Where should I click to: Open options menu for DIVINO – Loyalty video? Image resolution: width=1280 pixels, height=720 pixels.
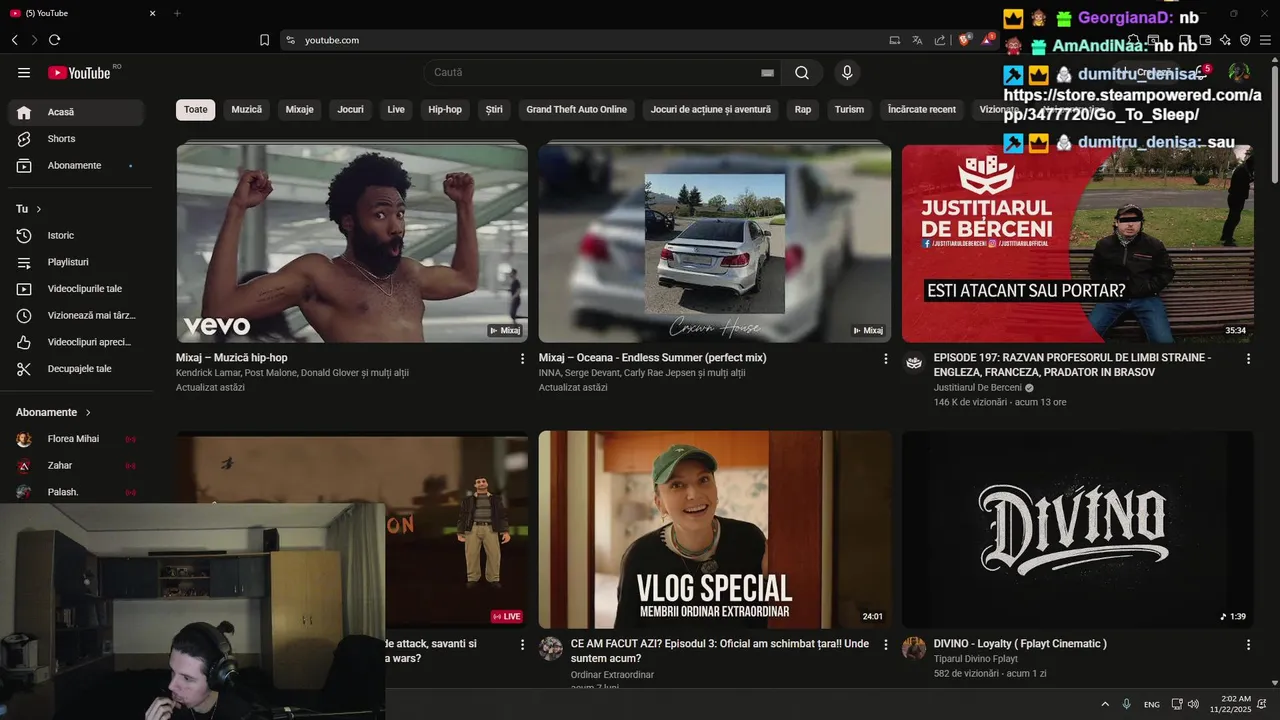point(1248,645)
